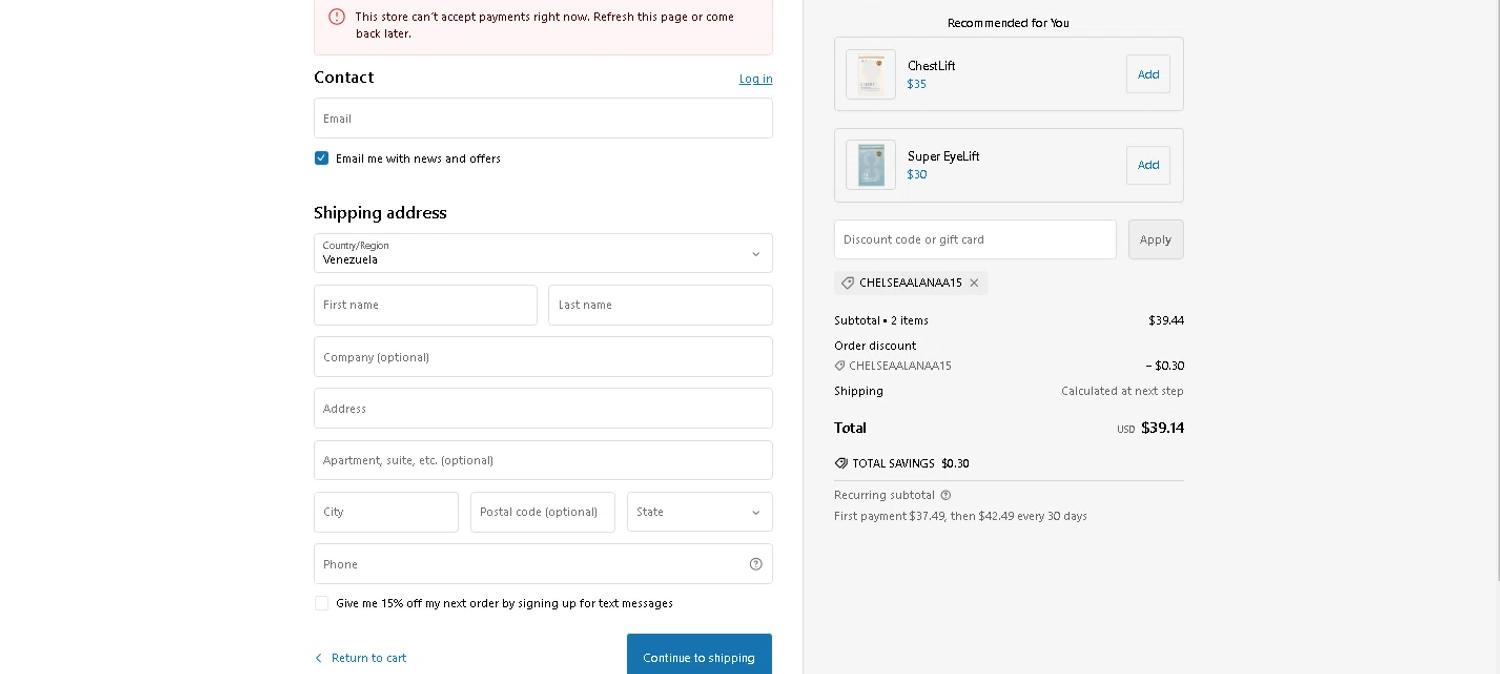
Task: Click the page vertical scrollbar
Action: pos(1497,290)
